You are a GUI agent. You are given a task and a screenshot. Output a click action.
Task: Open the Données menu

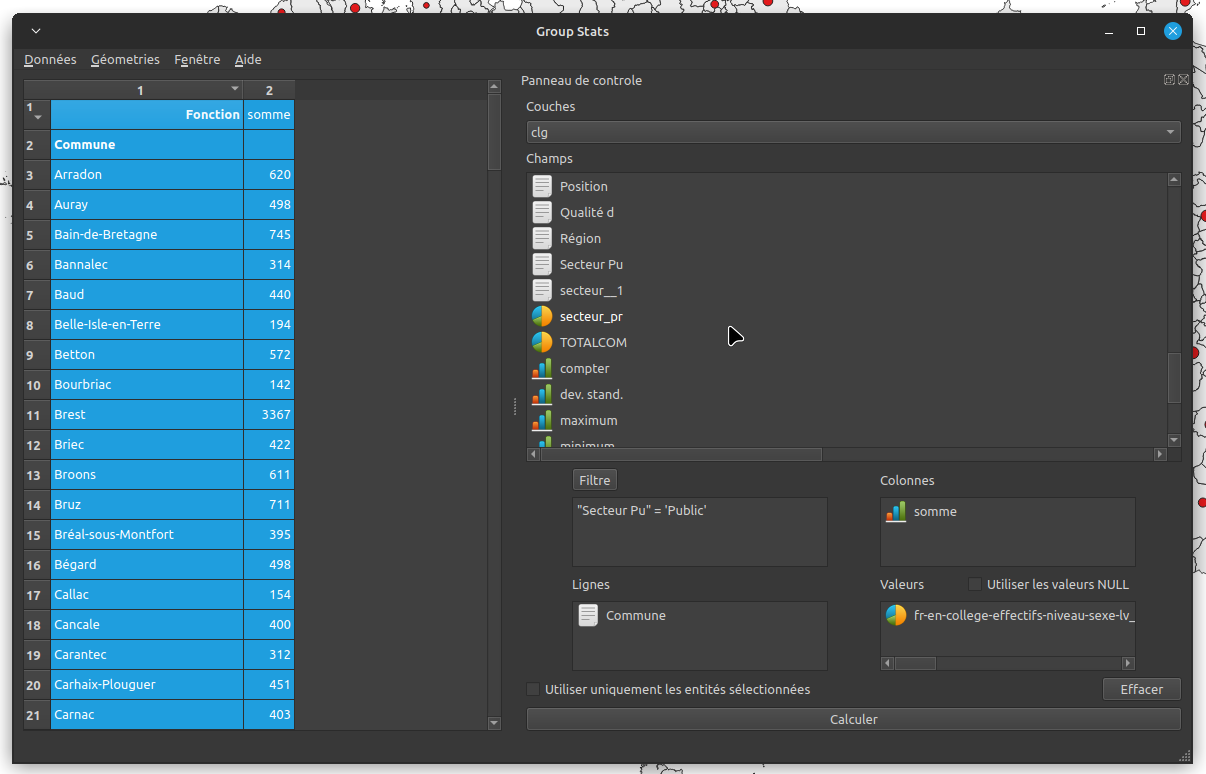click(x=50, y=60)
